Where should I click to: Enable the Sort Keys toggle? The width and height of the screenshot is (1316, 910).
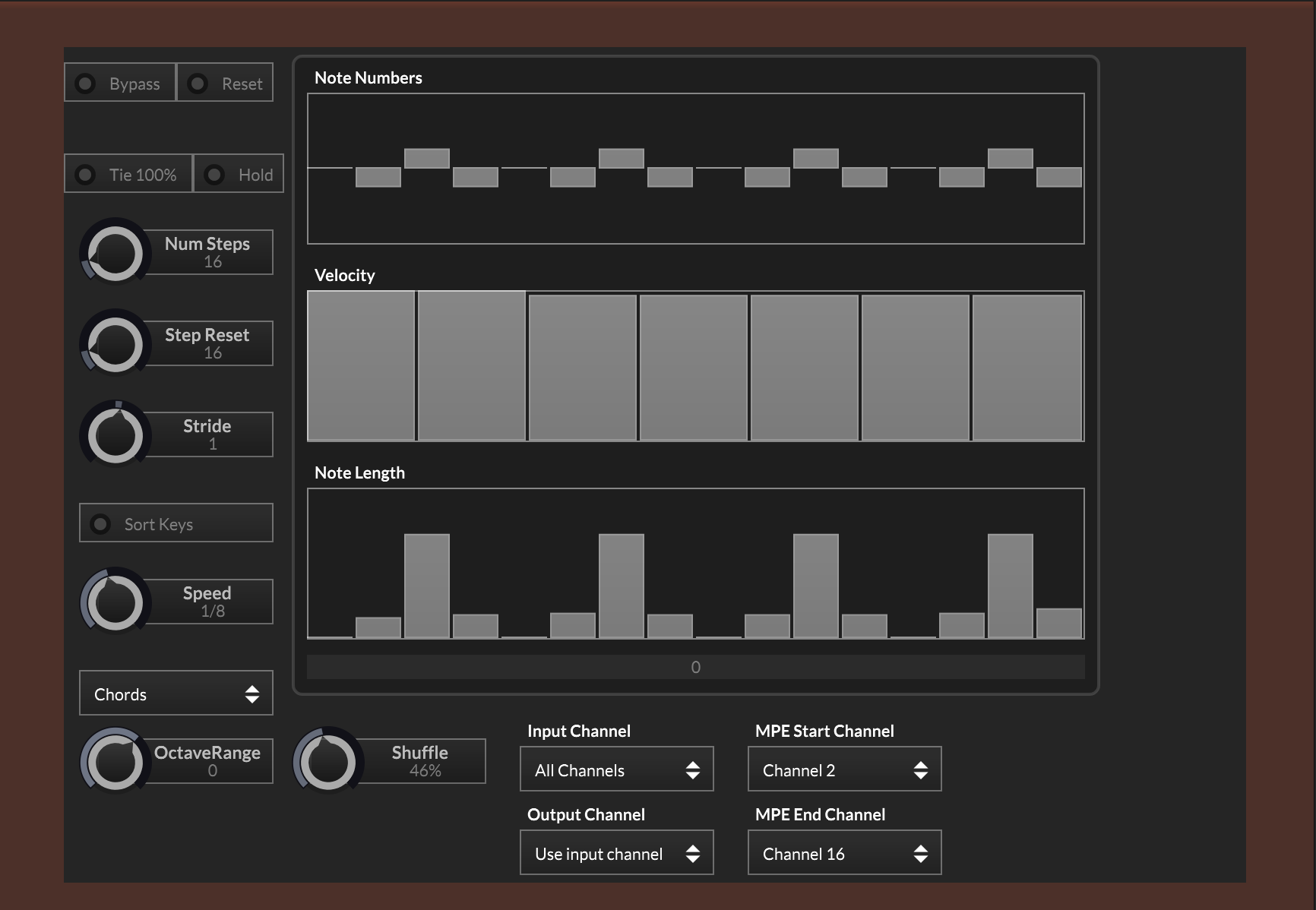[176, 523]
